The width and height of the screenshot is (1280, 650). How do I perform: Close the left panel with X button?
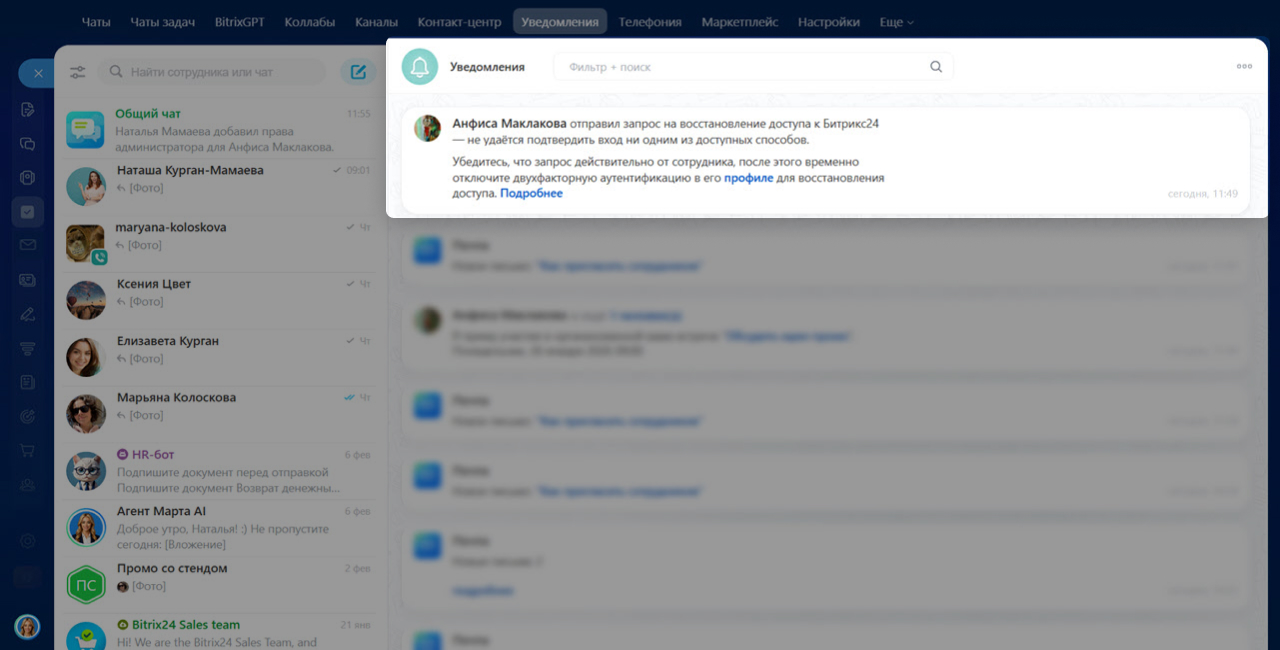(x=37, y=73)
